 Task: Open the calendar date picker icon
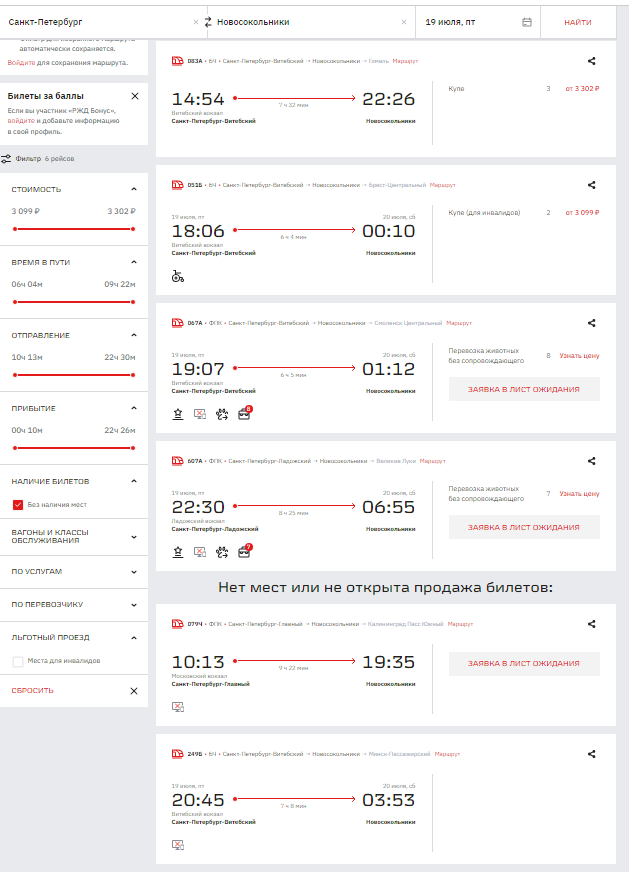coord(527,22)
